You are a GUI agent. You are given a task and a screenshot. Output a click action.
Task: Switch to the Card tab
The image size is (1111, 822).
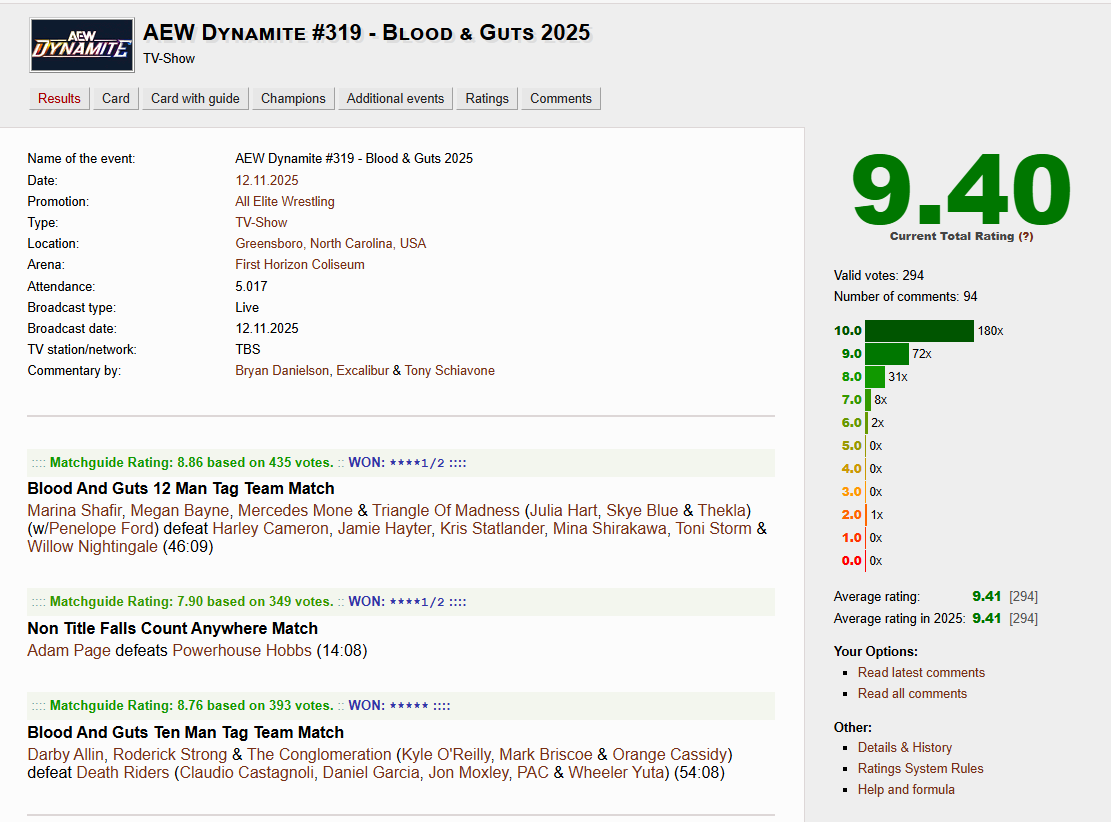[116, 98]
